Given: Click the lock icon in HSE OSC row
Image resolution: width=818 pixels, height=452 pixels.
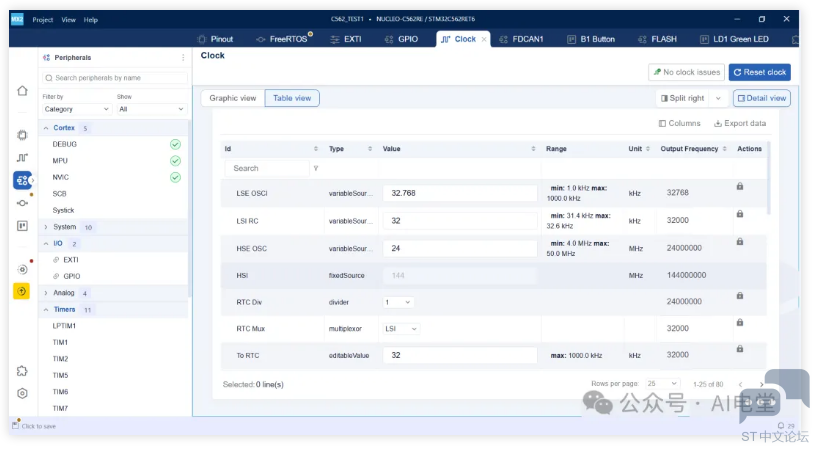Looking at the screenshot, I should pos(739,241).
